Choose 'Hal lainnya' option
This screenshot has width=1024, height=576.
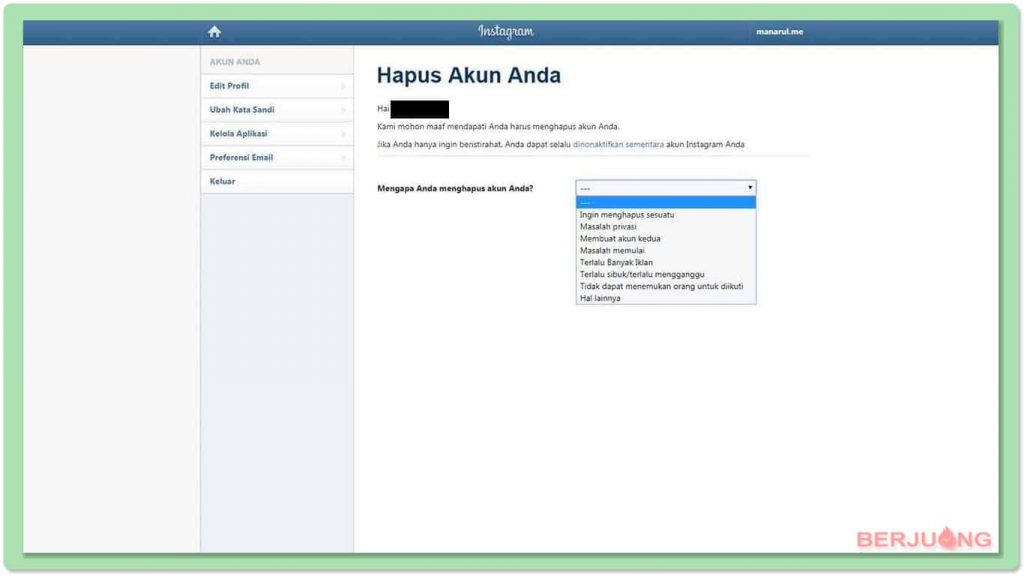pyautogui.click(x=665, y=298)
